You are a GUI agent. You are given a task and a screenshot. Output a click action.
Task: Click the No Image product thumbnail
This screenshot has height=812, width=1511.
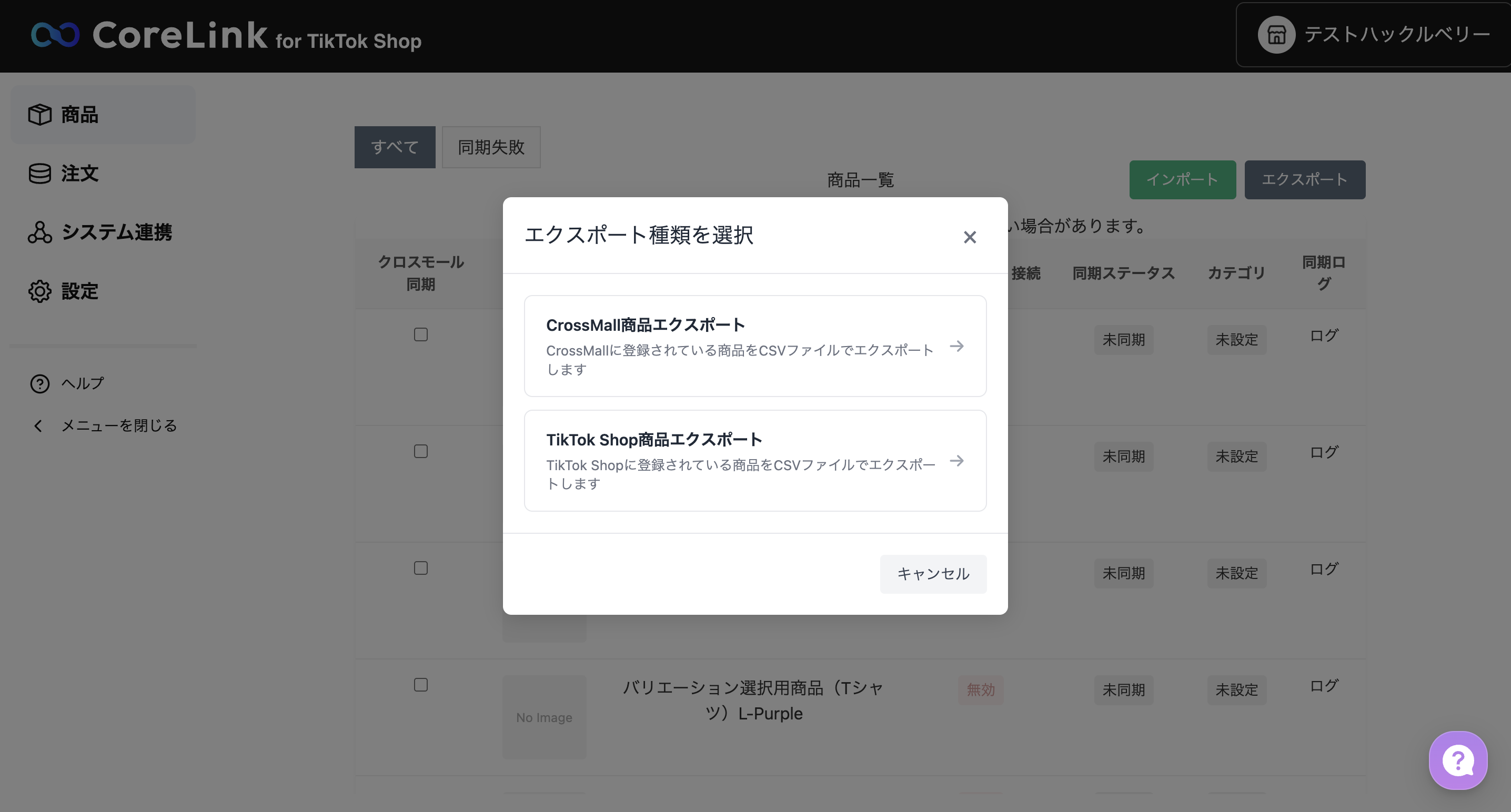(x=544, y=717)
